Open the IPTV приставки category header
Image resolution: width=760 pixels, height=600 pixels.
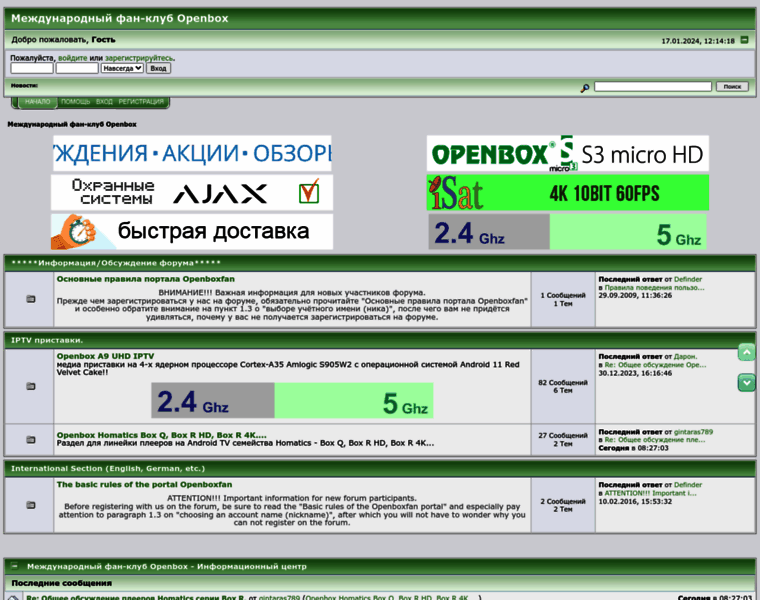pyautogui.click(x=47, y=340)
